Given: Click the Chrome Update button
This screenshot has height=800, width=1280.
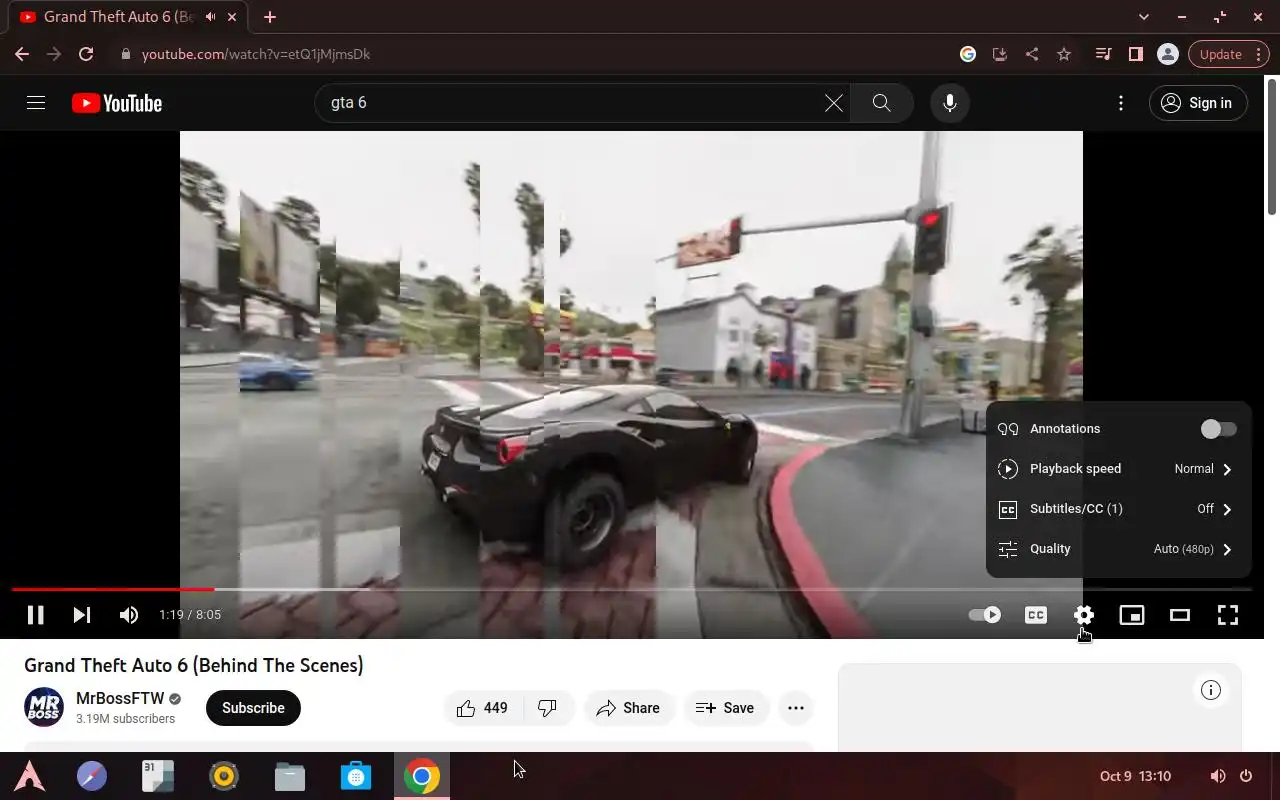Looking at the screenshot, I should (1220, 54).
